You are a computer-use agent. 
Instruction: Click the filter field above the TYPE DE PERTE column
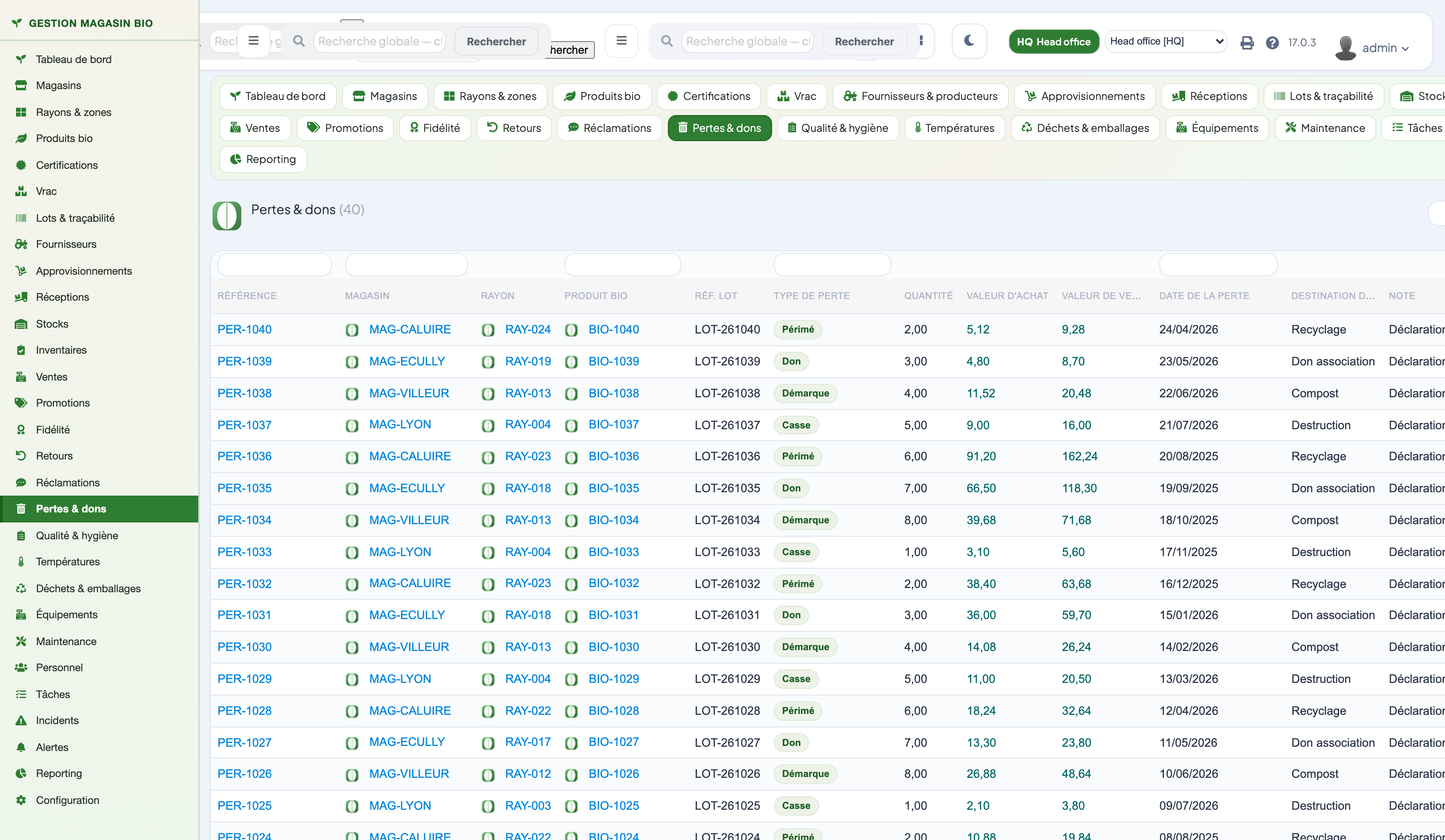click(832, 265)
